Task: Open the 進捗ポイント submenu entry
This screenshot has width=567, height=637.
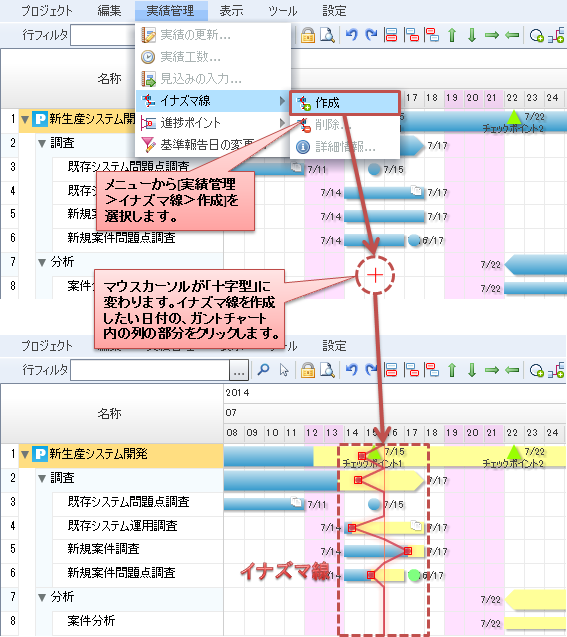Action: (x=213, y=123)
